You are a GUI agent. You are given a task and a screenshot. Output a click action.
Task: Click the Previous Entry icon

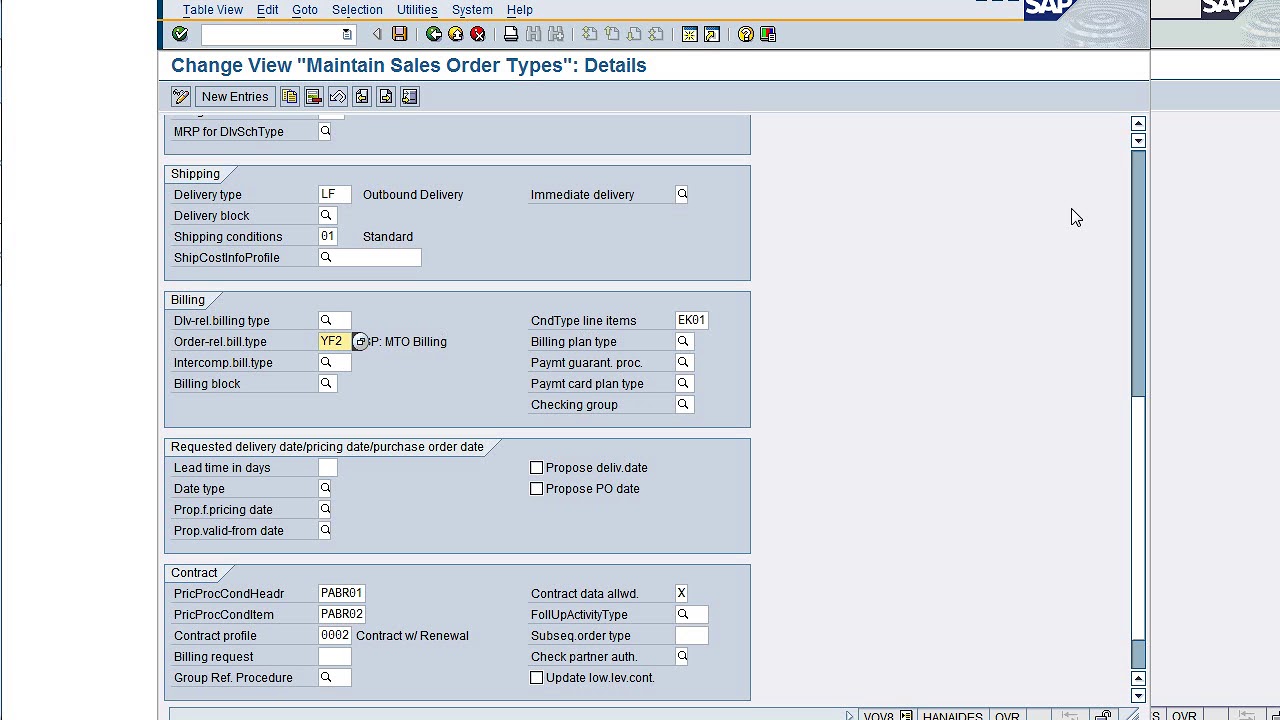[361, 96]
